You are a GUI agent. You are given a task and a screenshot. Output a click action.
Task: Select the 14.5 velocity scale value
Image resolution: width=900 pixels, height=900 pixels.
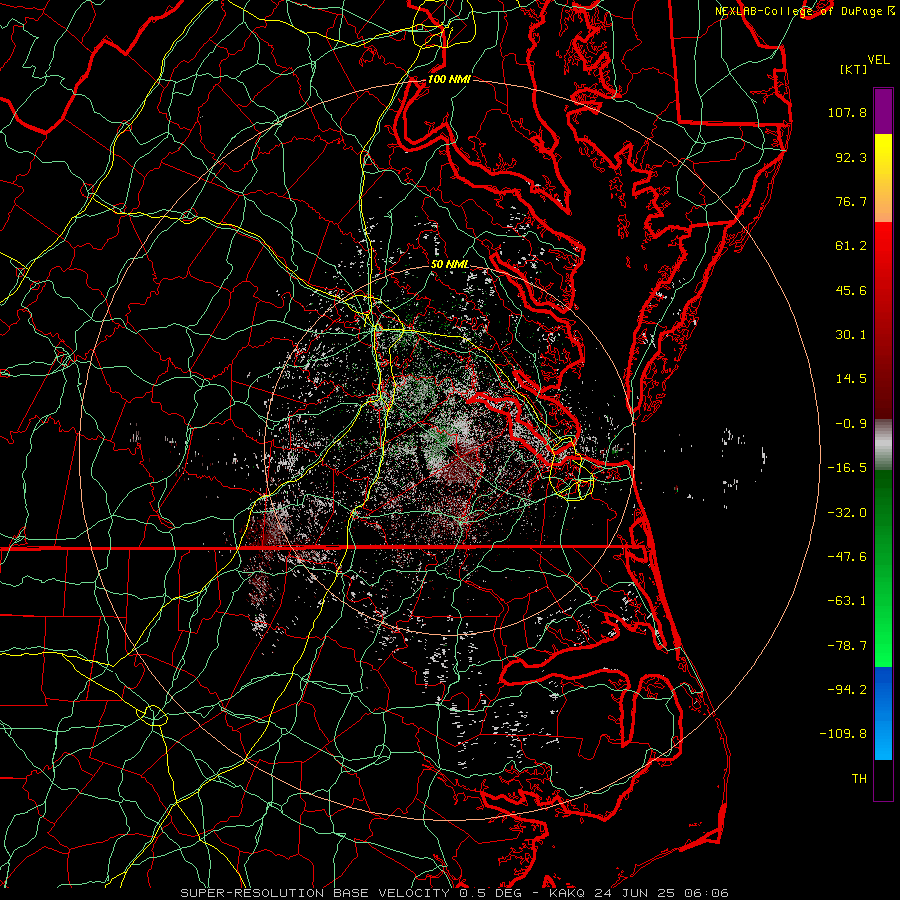click(851, 379)
